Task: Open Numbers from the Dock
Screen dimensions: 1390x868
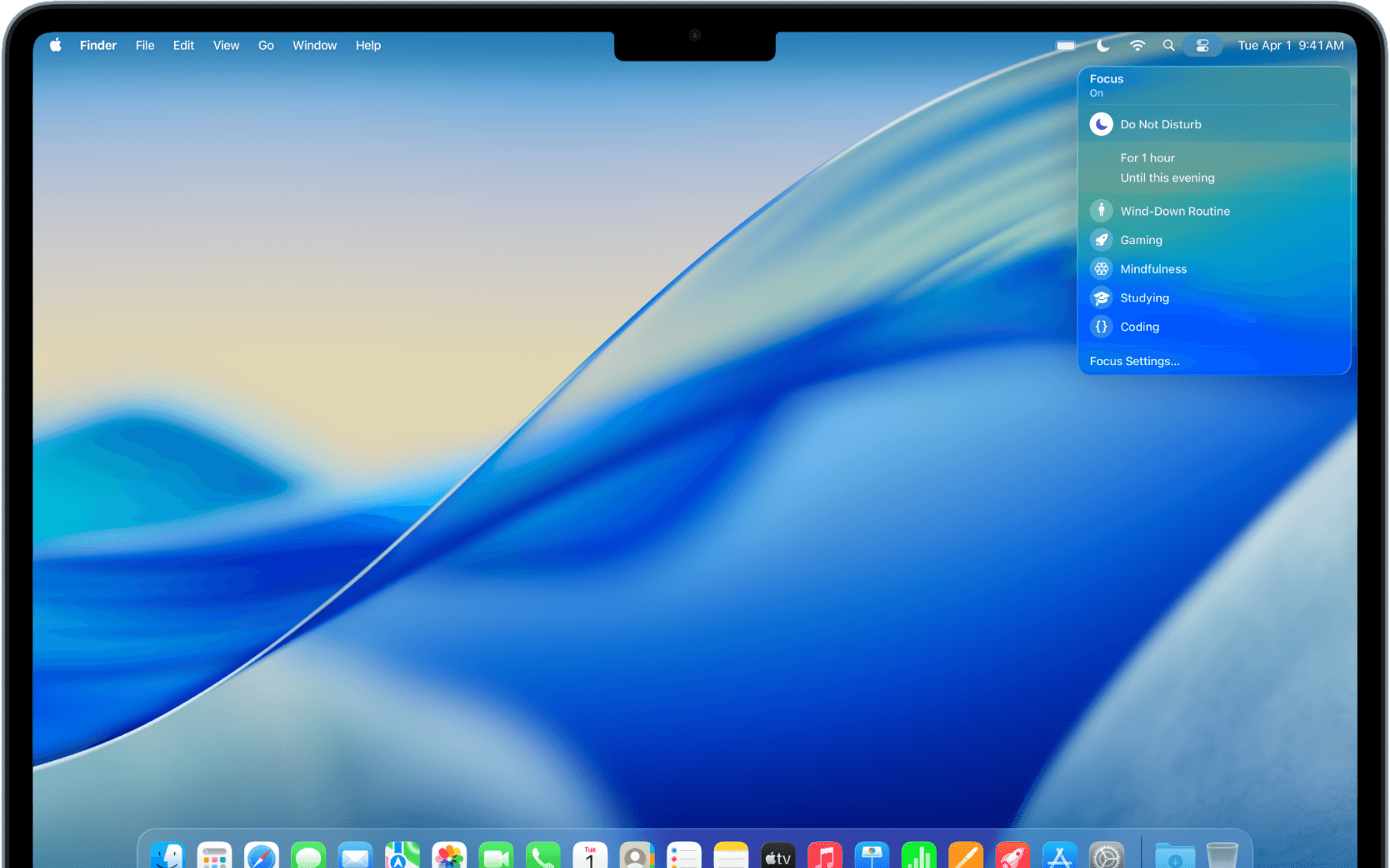Action: [x=919, y=855]
